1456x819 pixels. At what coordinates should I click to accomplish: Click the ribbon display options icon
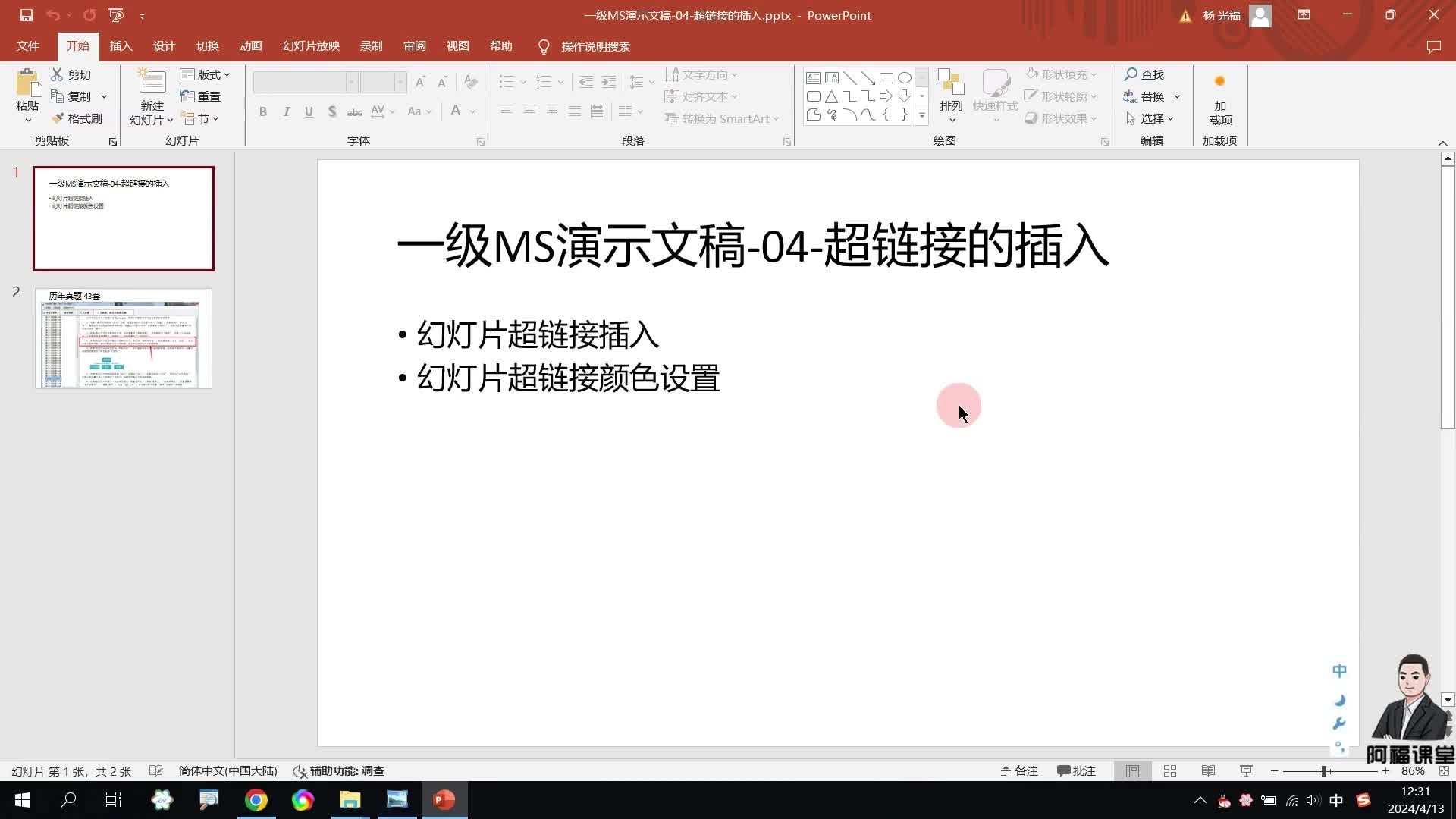tap(1304, 15)
